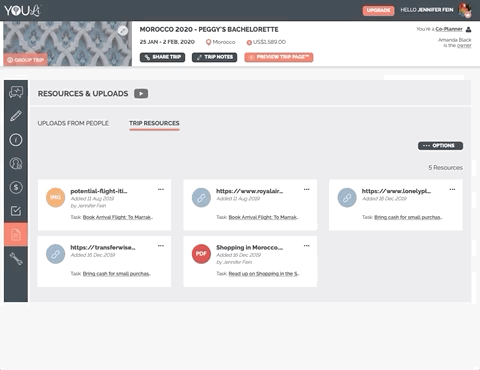Open the more menu on royalair card
Screen dimensions: 480x370
pos(307,189)
